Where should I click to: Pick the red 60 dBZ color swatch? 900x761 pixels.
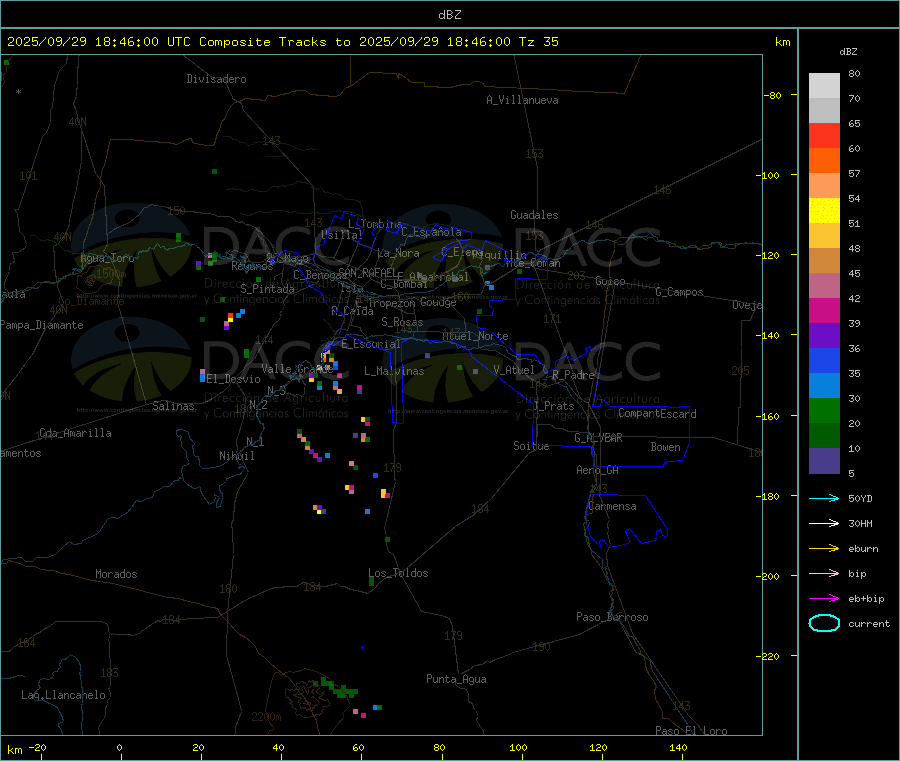click(824, 136)
